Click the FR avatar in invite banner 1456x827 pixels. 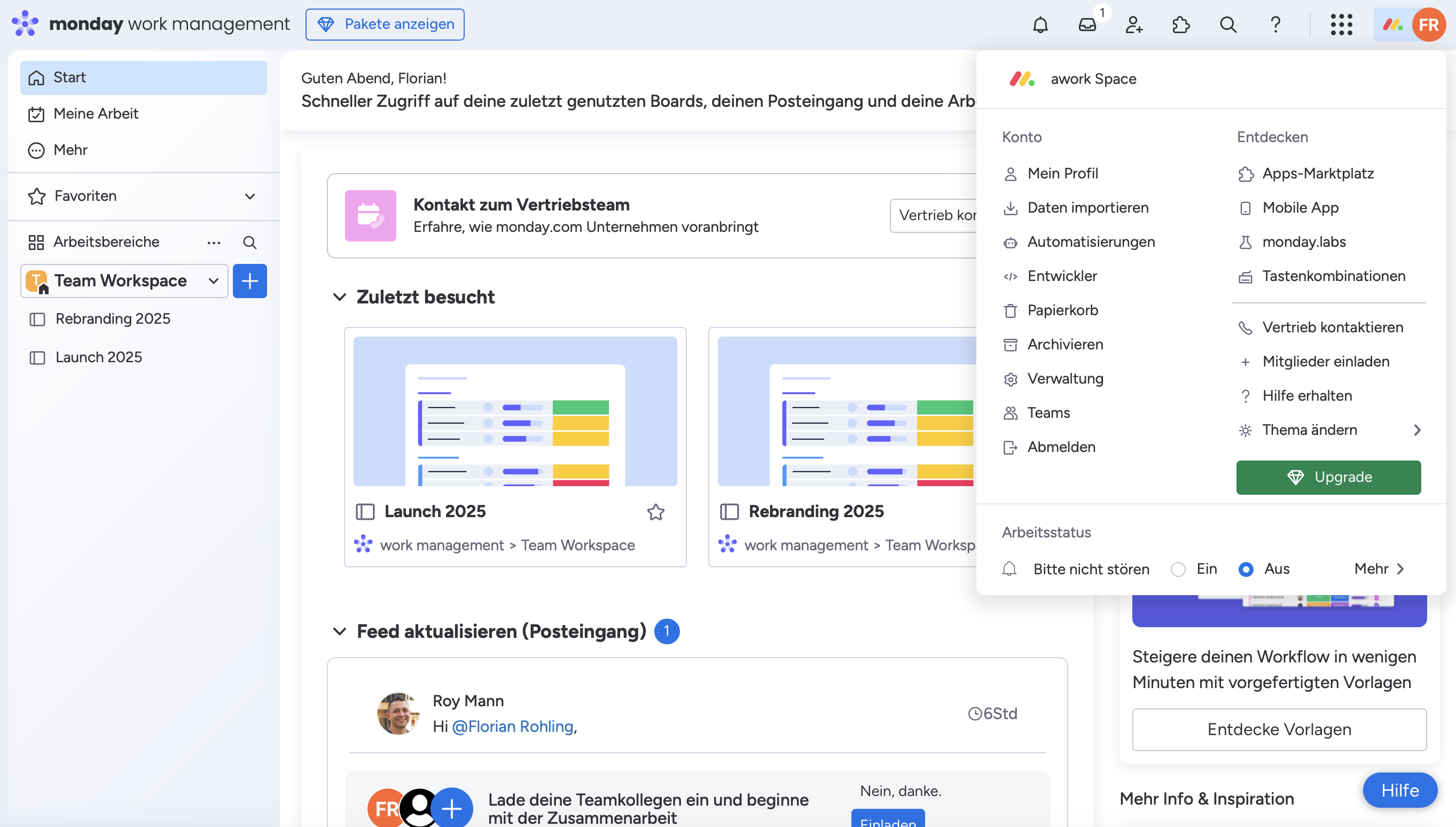[x=387, y=809]
